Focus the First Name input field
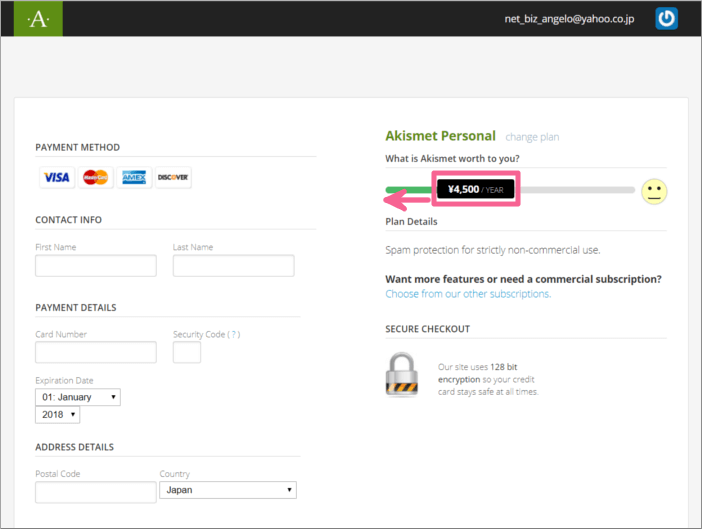Viewport: 702px width, 529px height. tap(96, 266)
